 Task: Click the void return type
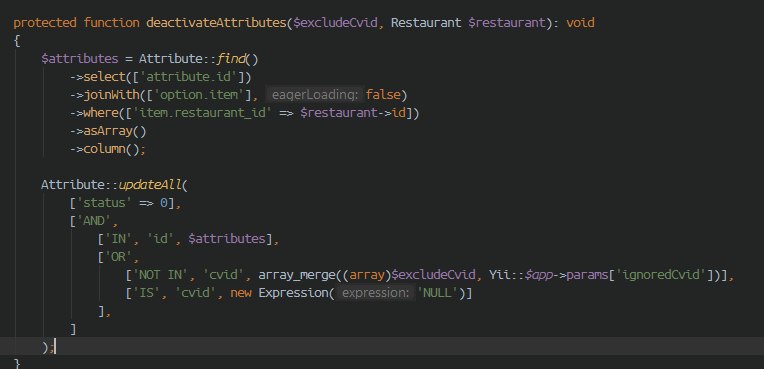click(580, 23)
